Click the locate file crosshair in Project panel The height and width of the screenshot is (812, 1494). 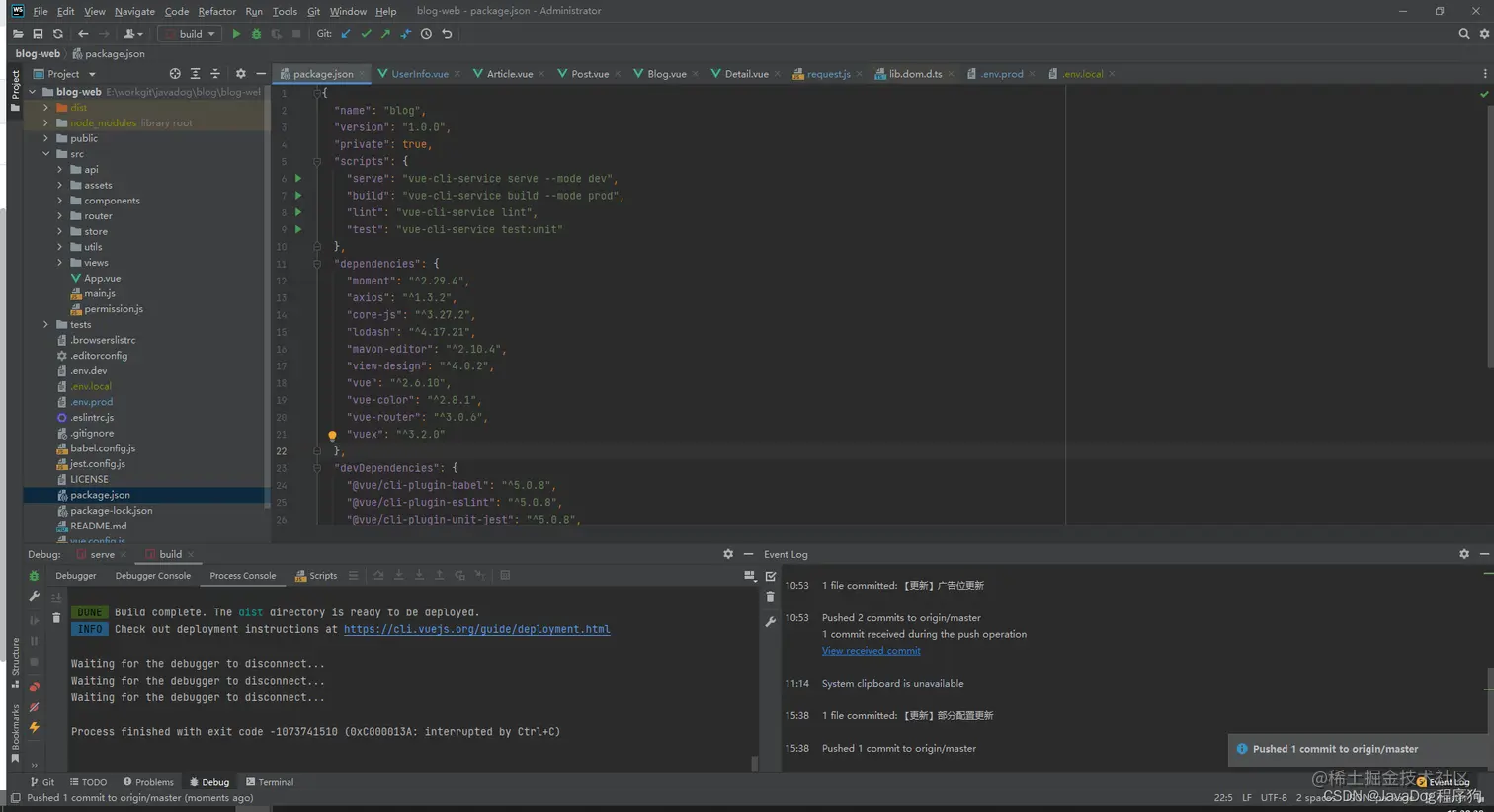pyautogui.click(x=175, y=74)
